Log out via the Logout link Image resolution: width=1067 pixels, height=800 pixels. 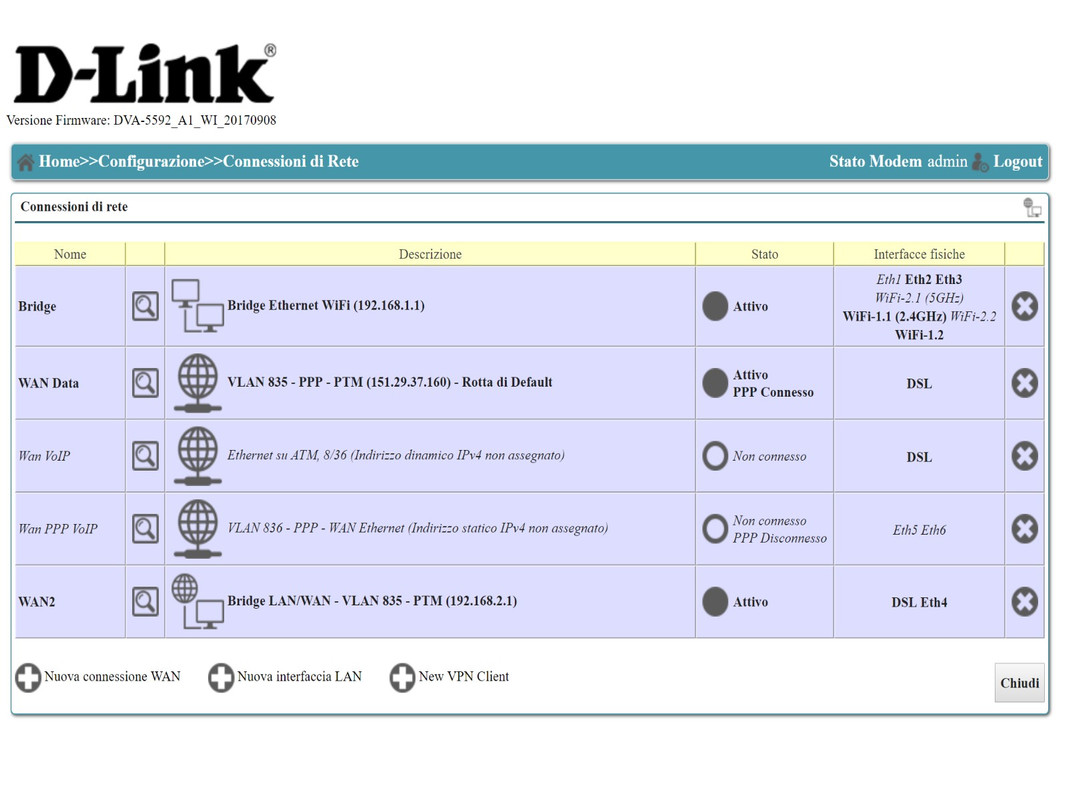tap(1017, 161)
